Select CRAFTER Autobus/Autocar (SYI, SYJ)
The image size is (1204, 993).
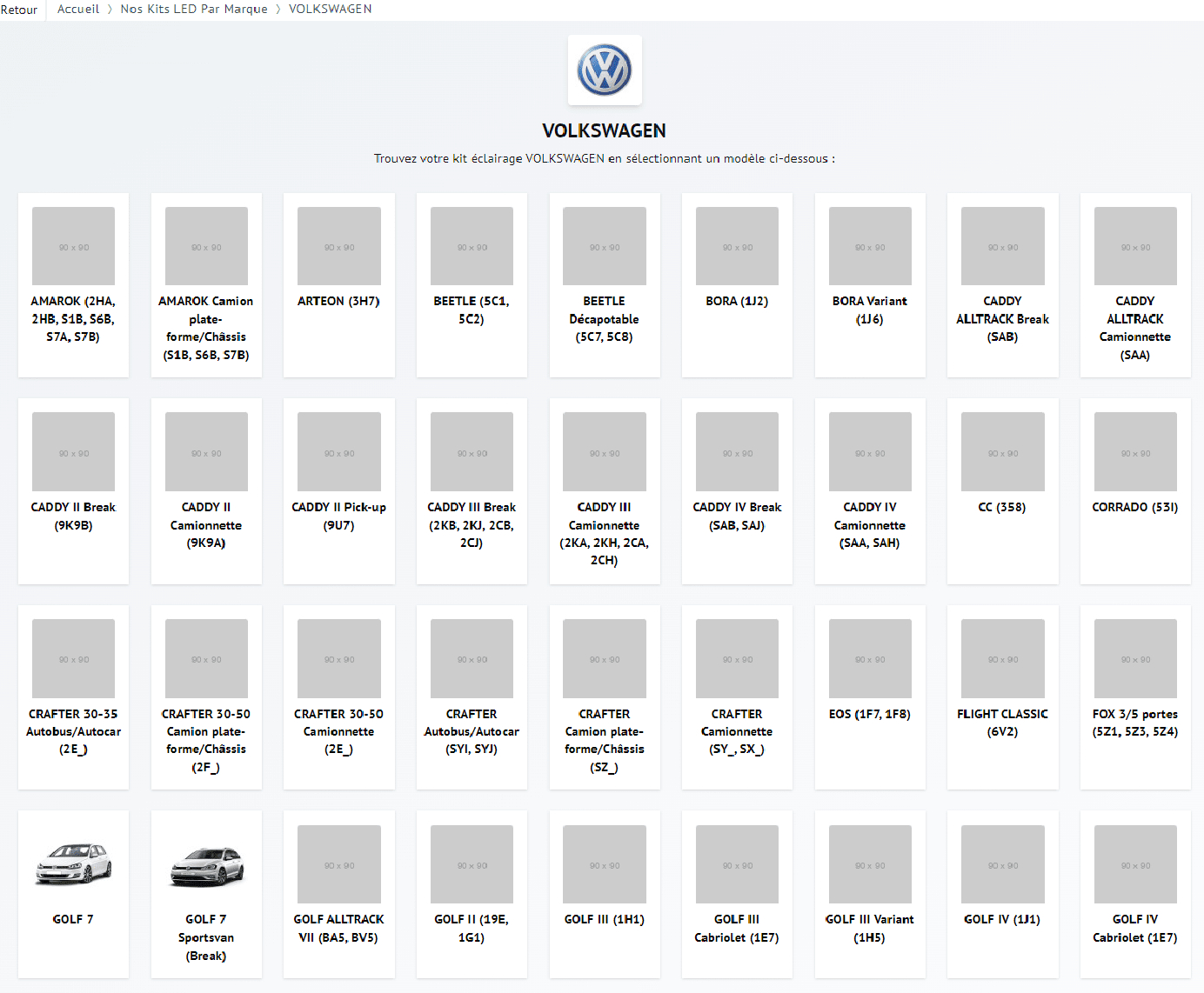tap(472, 697)
